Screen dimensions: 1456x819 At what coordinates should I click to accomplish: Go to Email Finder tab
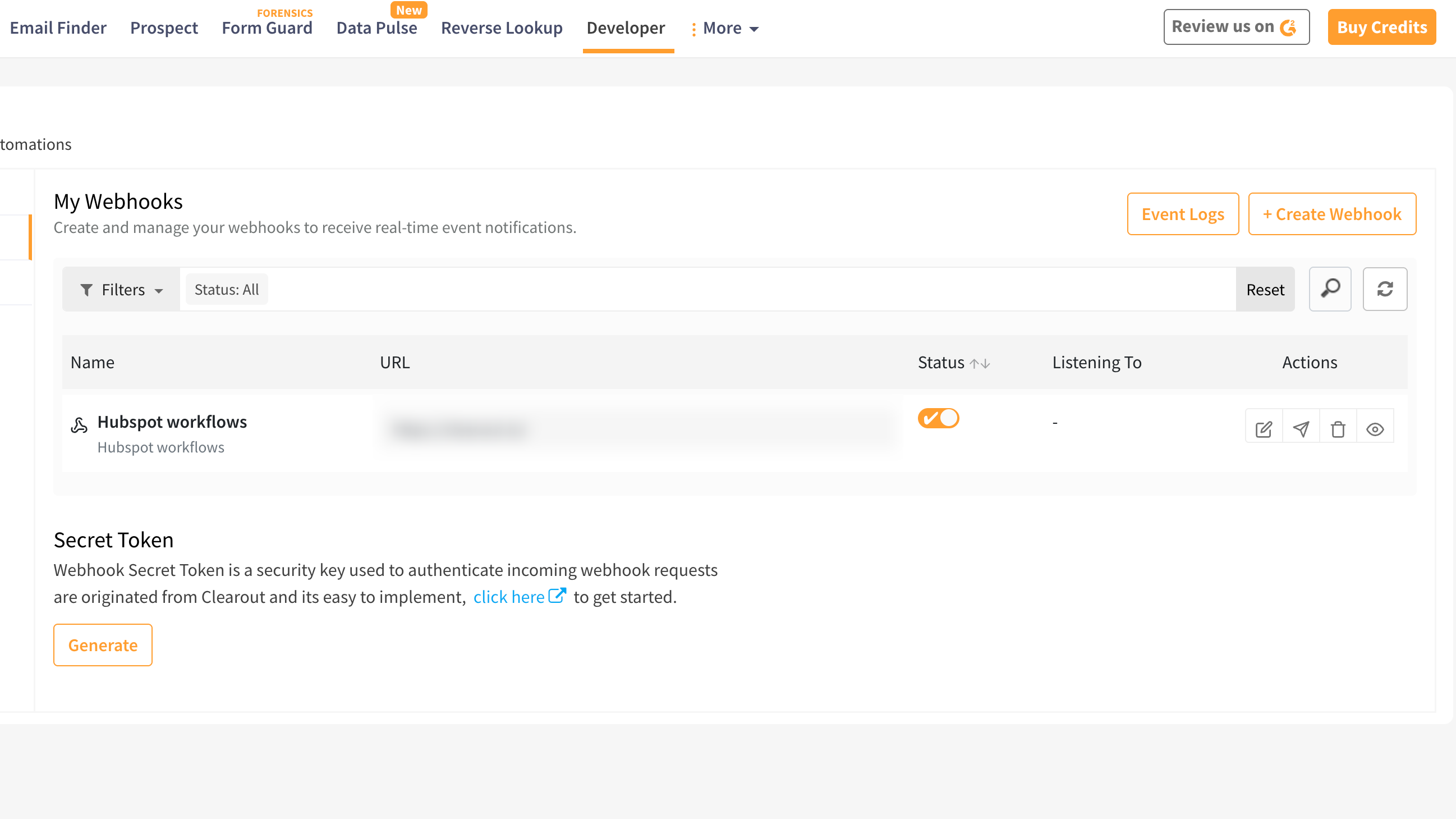(x=58, y=28)
